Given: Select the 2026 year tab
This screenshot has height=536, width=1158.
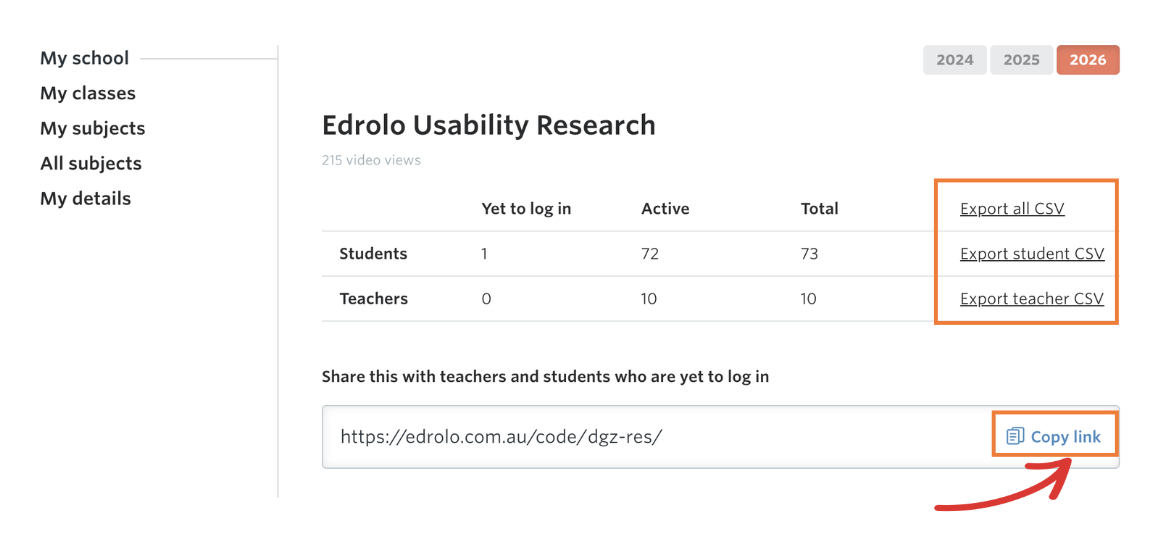Looking at the screenshot, I should pyautogui.click(x=1087, y=60).
